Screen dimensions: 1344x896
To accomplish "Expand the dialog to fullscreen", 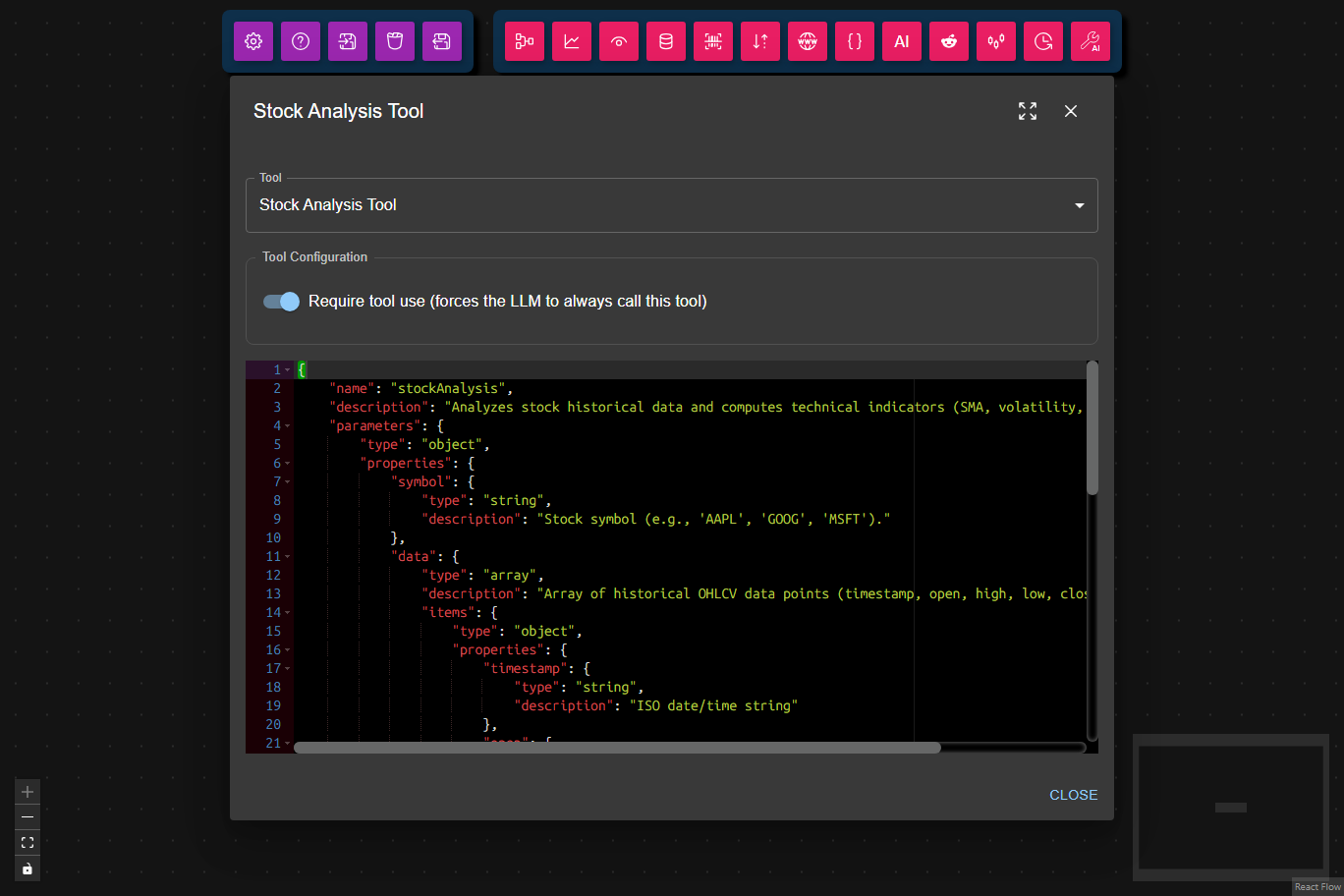I will click(x=1027, y=111).
